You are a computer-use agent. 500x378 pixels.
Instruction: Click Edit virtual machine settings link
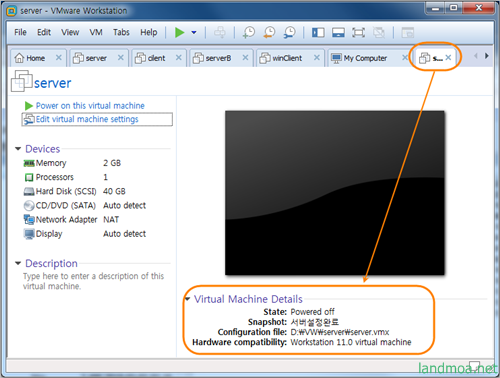coord(87,119)
